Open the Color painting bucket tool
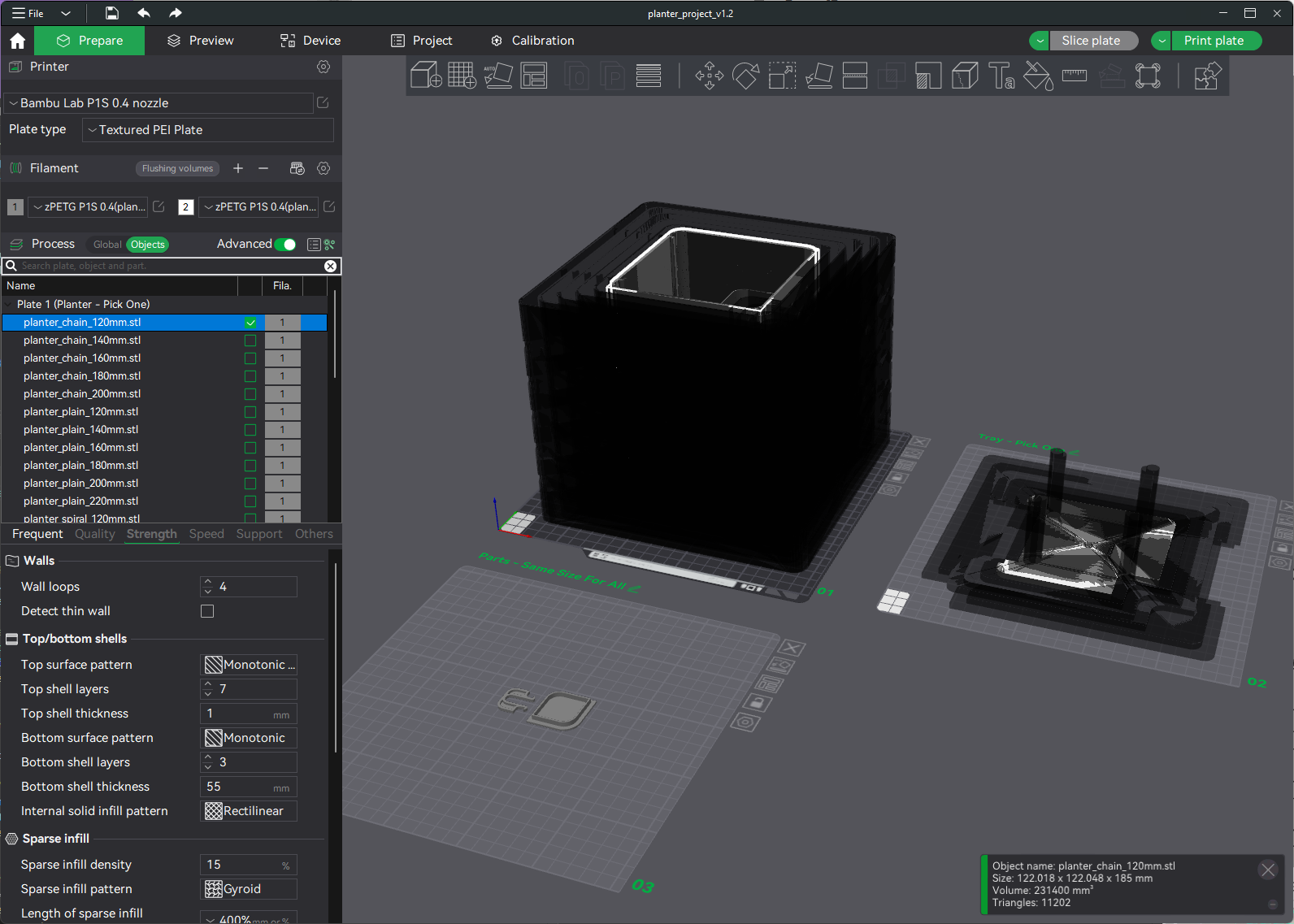 (x=1037, y=76)
